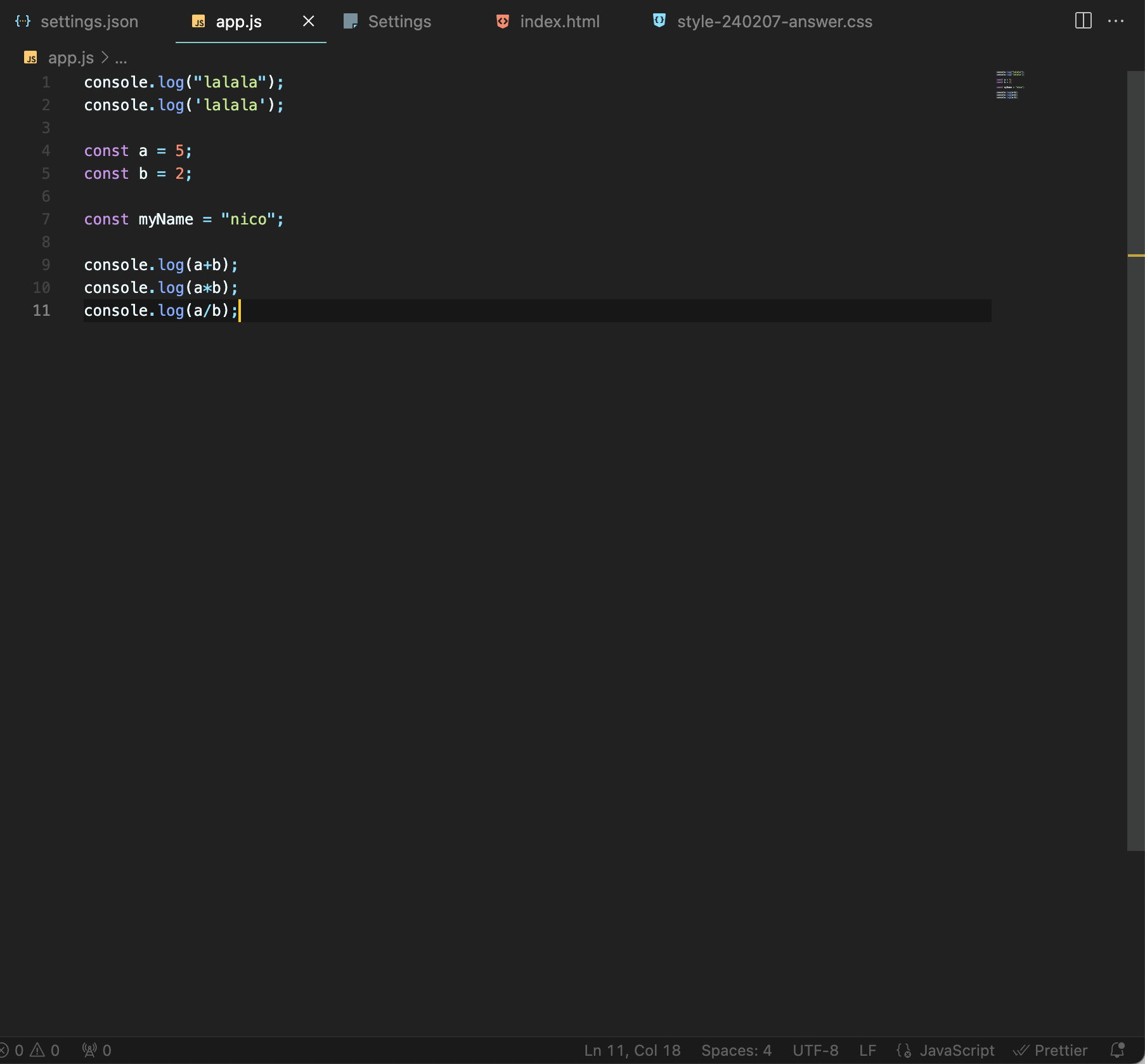Click the file icon on the Settings tab

[351, 21]
